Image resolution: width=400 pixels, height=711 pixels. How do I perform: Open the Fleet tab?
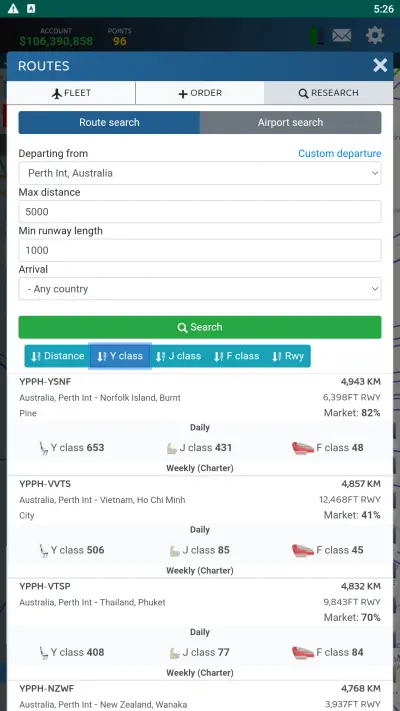(71, 93)
